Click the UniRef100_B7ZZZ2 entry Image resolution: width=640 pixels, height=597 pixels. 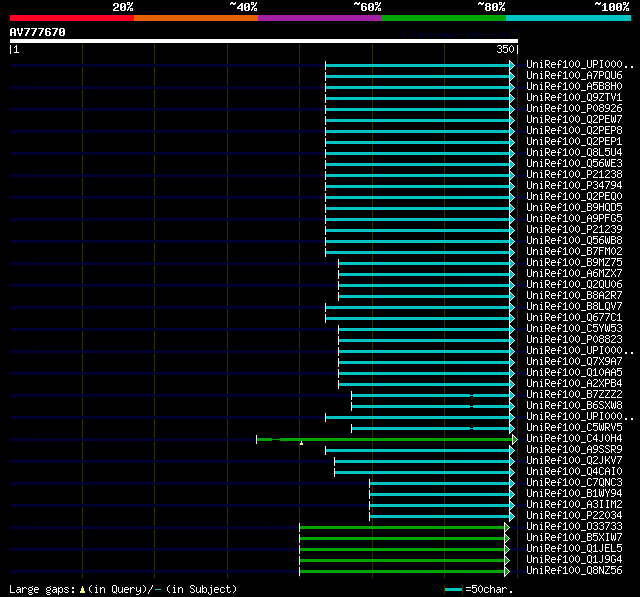574,395
